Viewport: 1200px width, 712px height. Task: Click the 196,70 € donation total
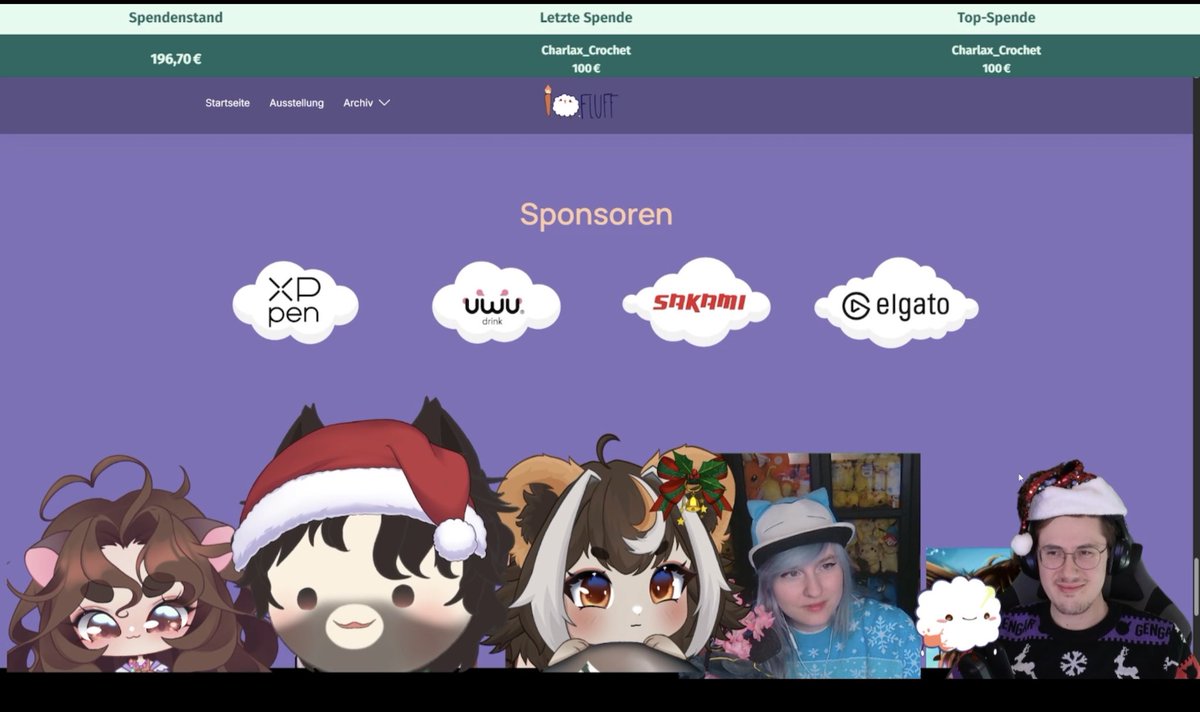tap(176, 59)
